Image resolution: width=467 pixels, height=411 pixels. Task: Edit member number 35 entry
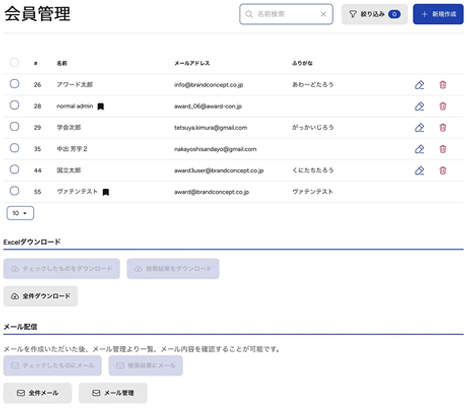(x=419, y=149)
